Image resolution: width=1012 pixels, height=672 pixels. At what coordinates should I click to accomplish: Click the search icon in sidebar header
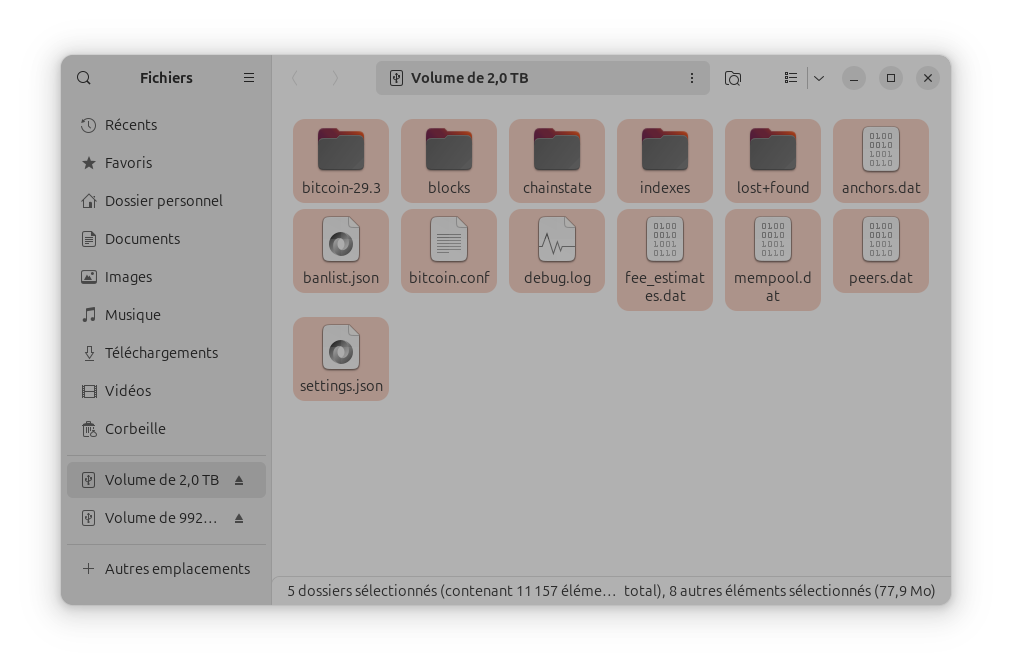tap(84, 78)
